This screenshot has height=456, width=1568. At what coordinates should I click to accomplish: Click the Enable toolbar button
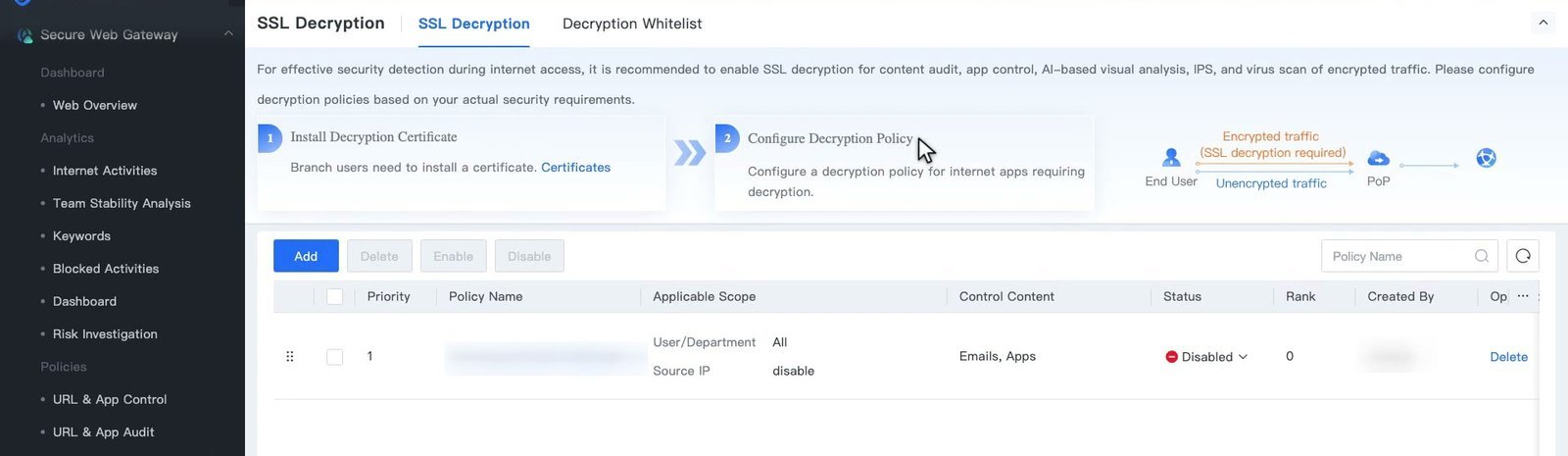pos(453,256)
